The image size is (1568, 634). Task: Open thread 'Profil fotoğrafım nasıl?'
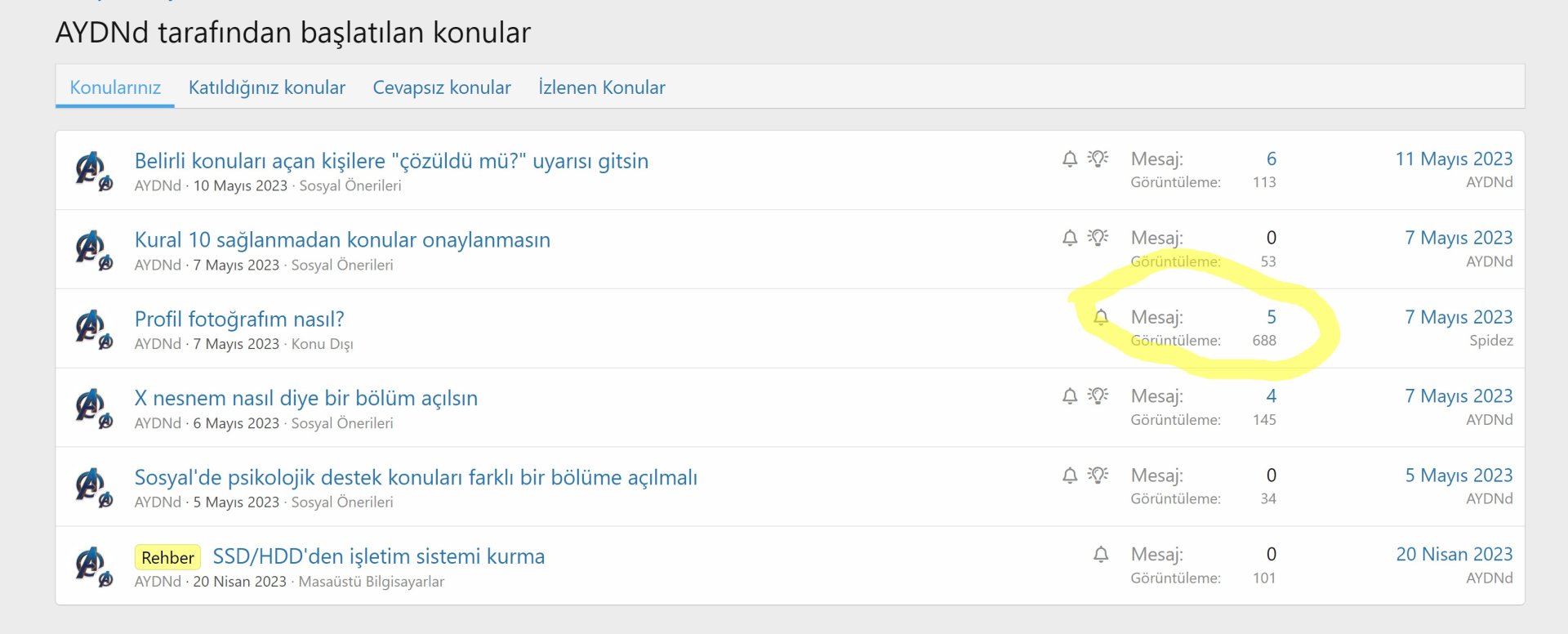click(x=239, y=319)
